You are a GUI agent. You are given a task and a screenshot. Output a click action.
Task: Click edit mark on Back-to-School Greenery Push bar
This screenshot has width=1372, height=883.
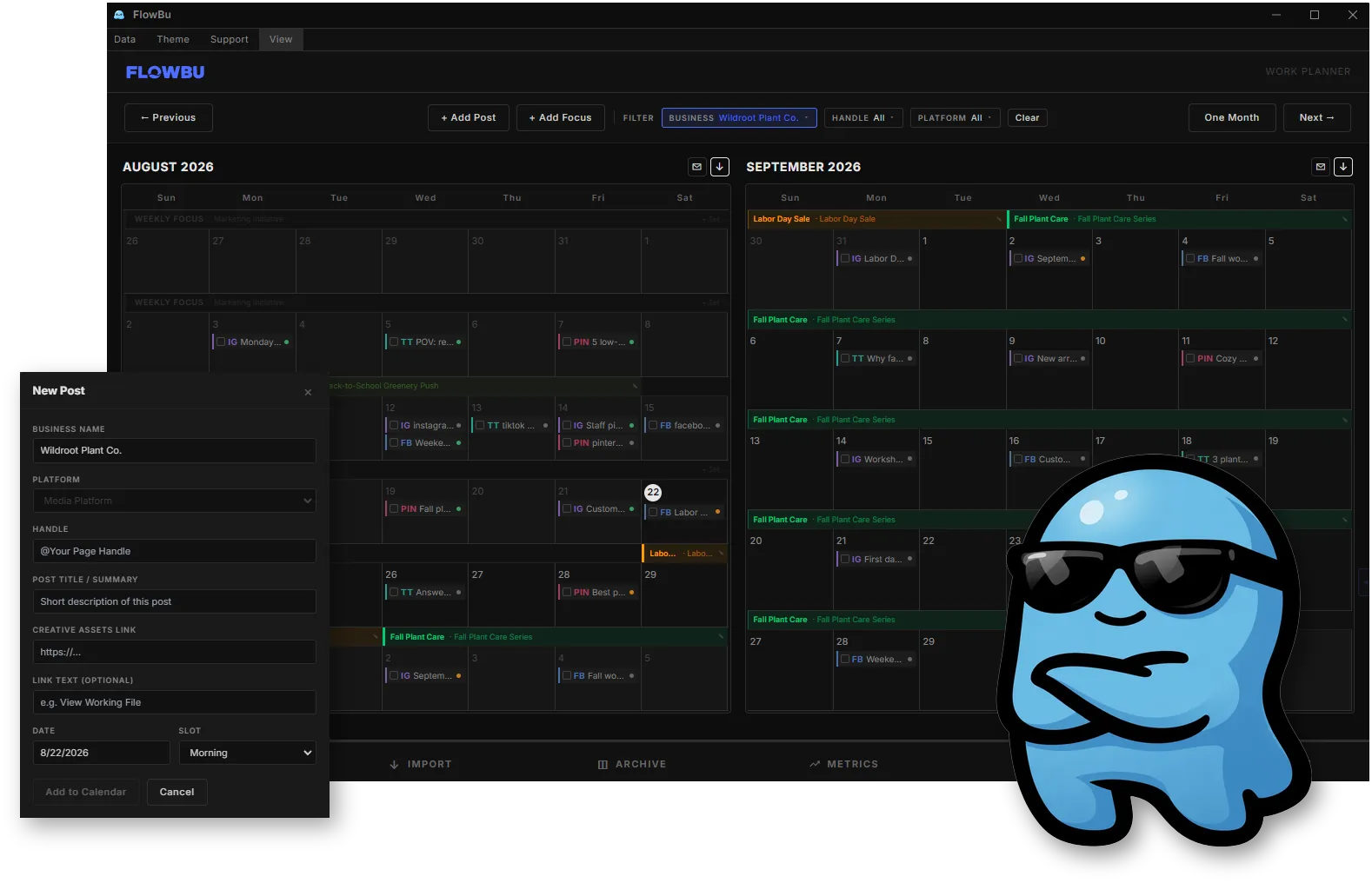(635, 386)
